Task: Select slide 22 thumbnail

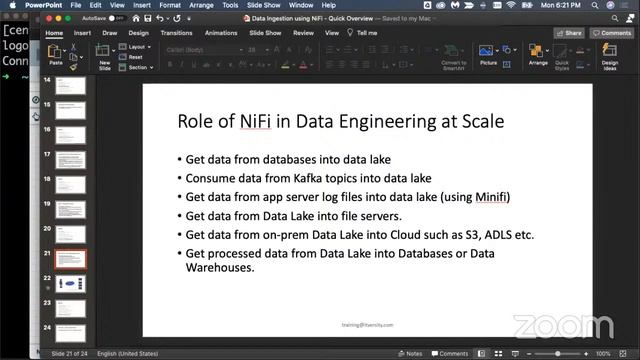Action: (x=71, y=284)
